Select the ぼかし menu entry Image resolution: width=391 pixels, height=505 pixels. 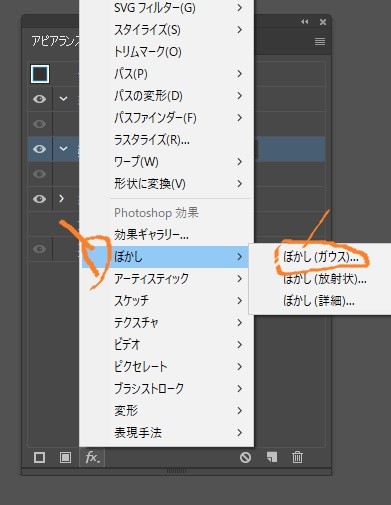pos(166,257)
